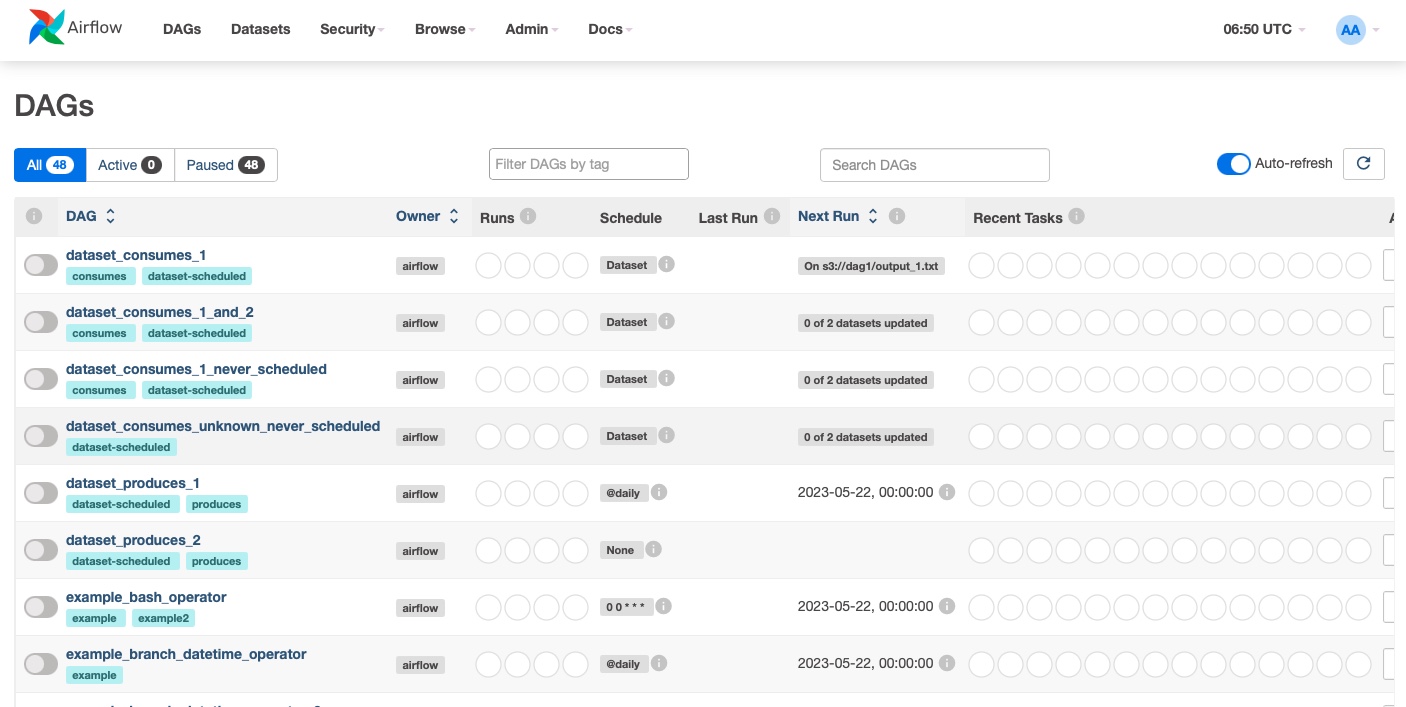Click info icon in the toggle column header
This screenshot has height=707, width=1406.
(34, 216)
